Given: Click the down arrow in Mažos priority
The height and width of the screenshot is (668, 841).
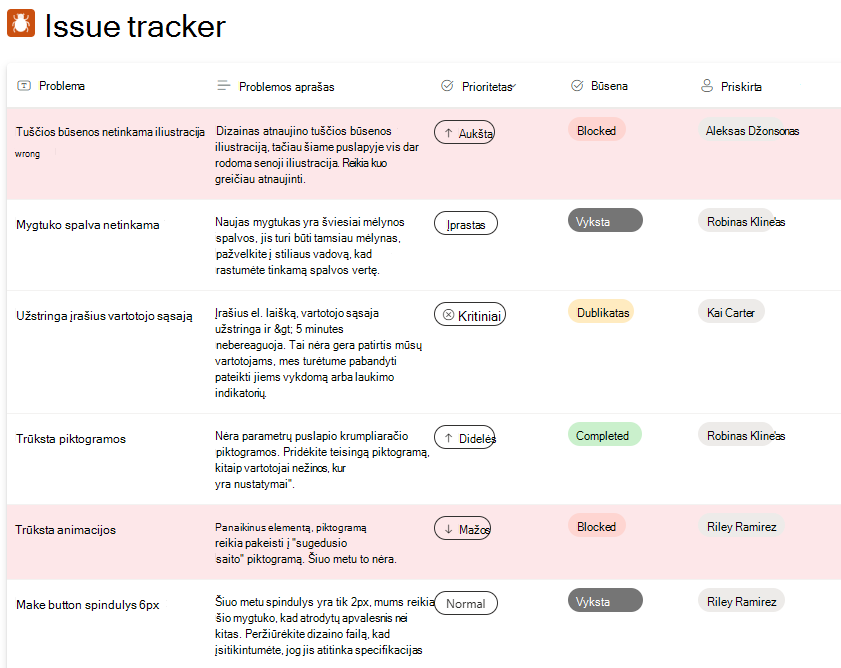Looking at the screenshot, I should point(448,529).
